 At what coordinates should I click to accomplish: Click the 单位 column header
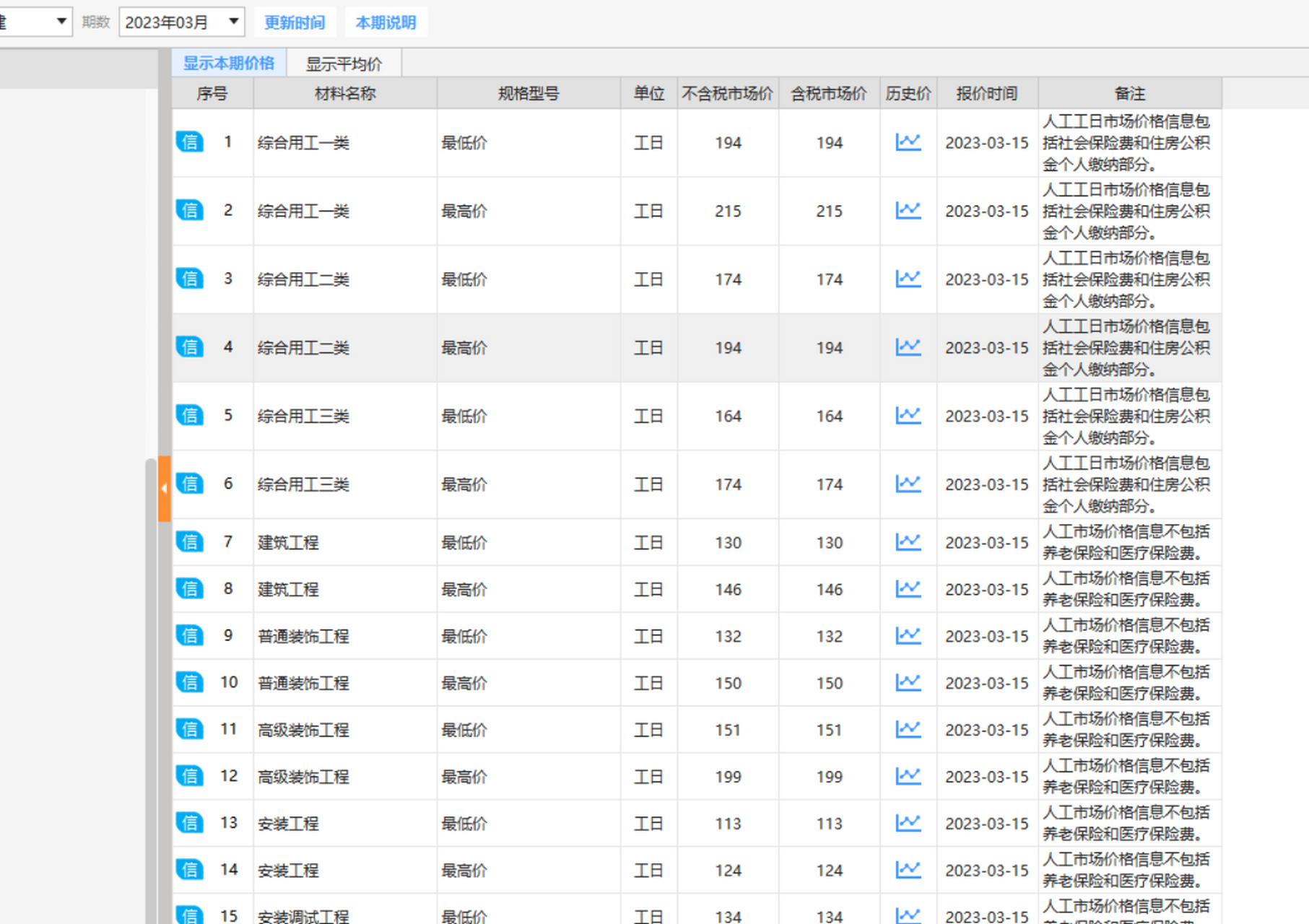pyautogui.click(x=649, y=93)
